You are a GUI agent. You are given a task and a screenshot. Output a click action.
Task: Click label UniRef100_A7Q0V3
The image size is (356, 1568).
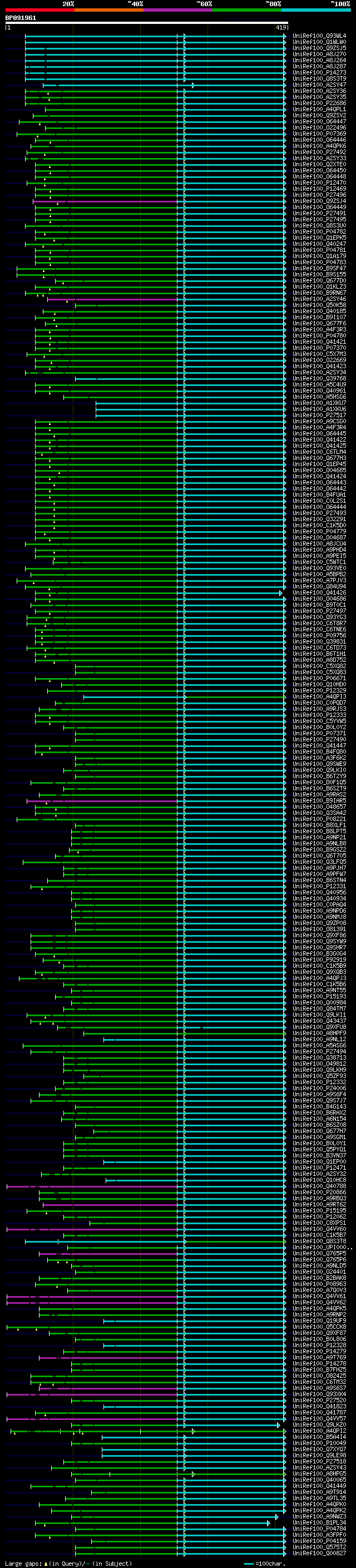pyautogui.click(x=319, y=1290)
